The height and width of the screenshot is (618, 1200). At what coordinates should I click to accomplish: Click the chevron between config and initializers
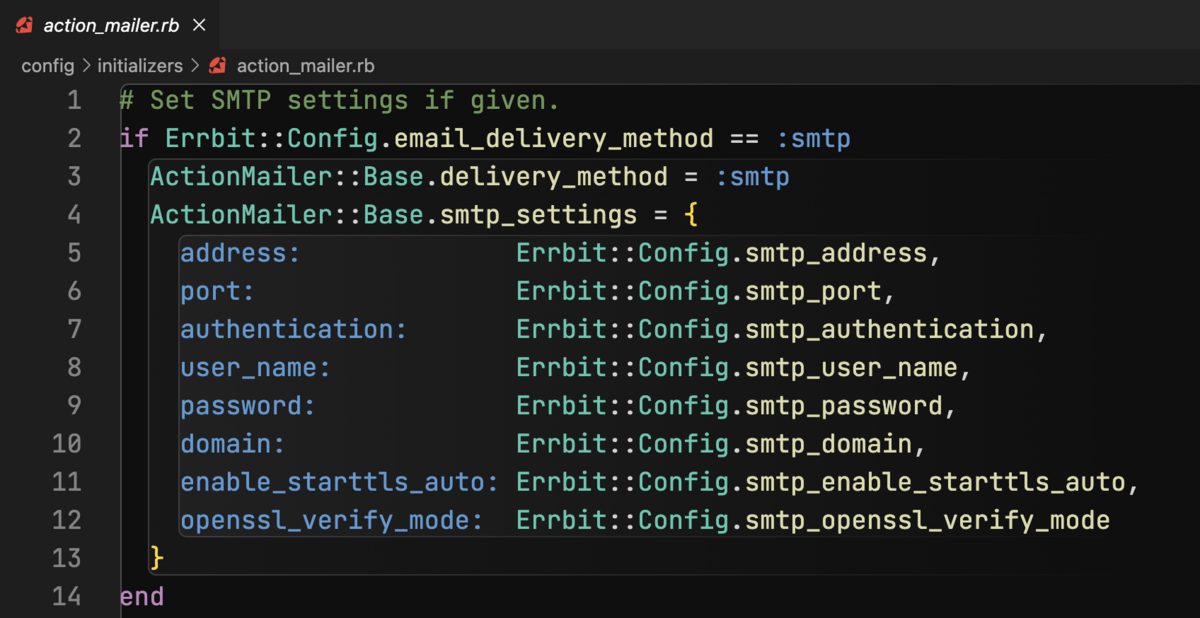point(86,65)
